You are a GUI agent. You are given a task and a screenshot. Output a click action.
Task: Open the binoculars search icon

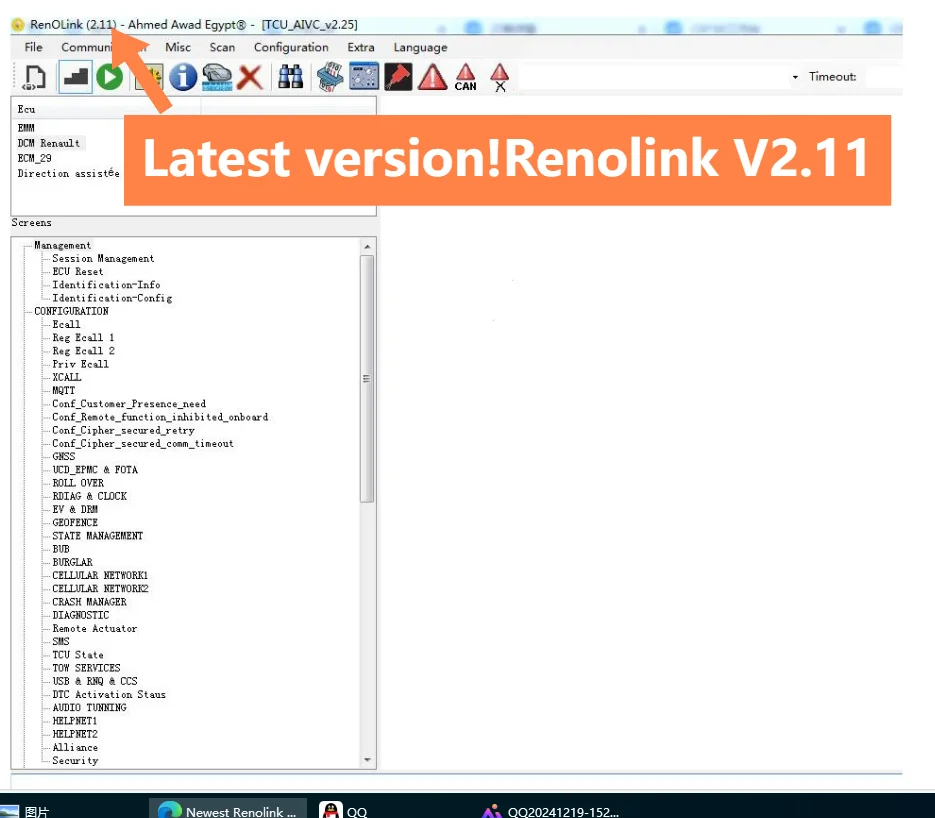291,77
